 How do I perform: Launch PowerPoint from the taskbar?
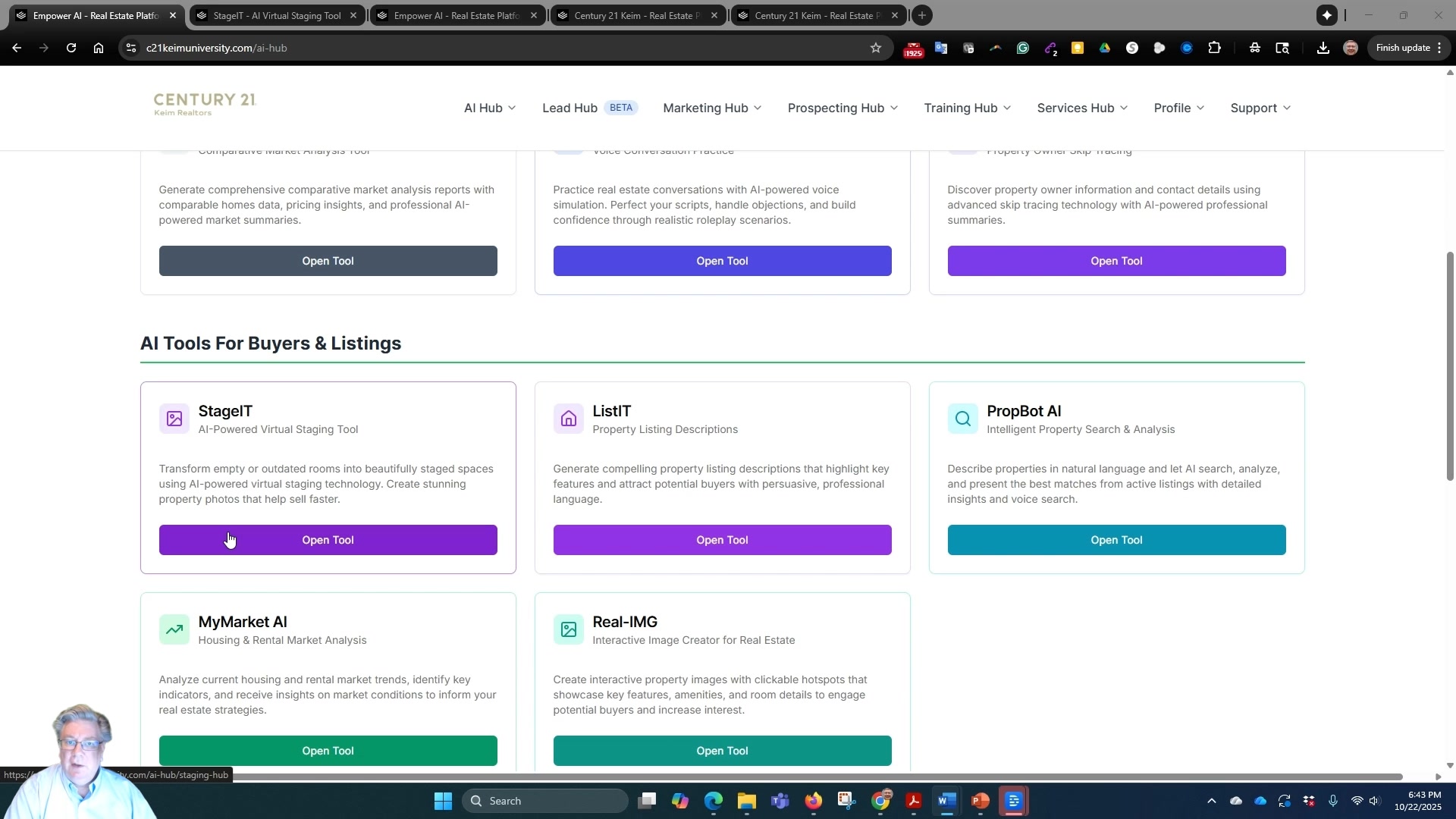[x=981, y=801]
